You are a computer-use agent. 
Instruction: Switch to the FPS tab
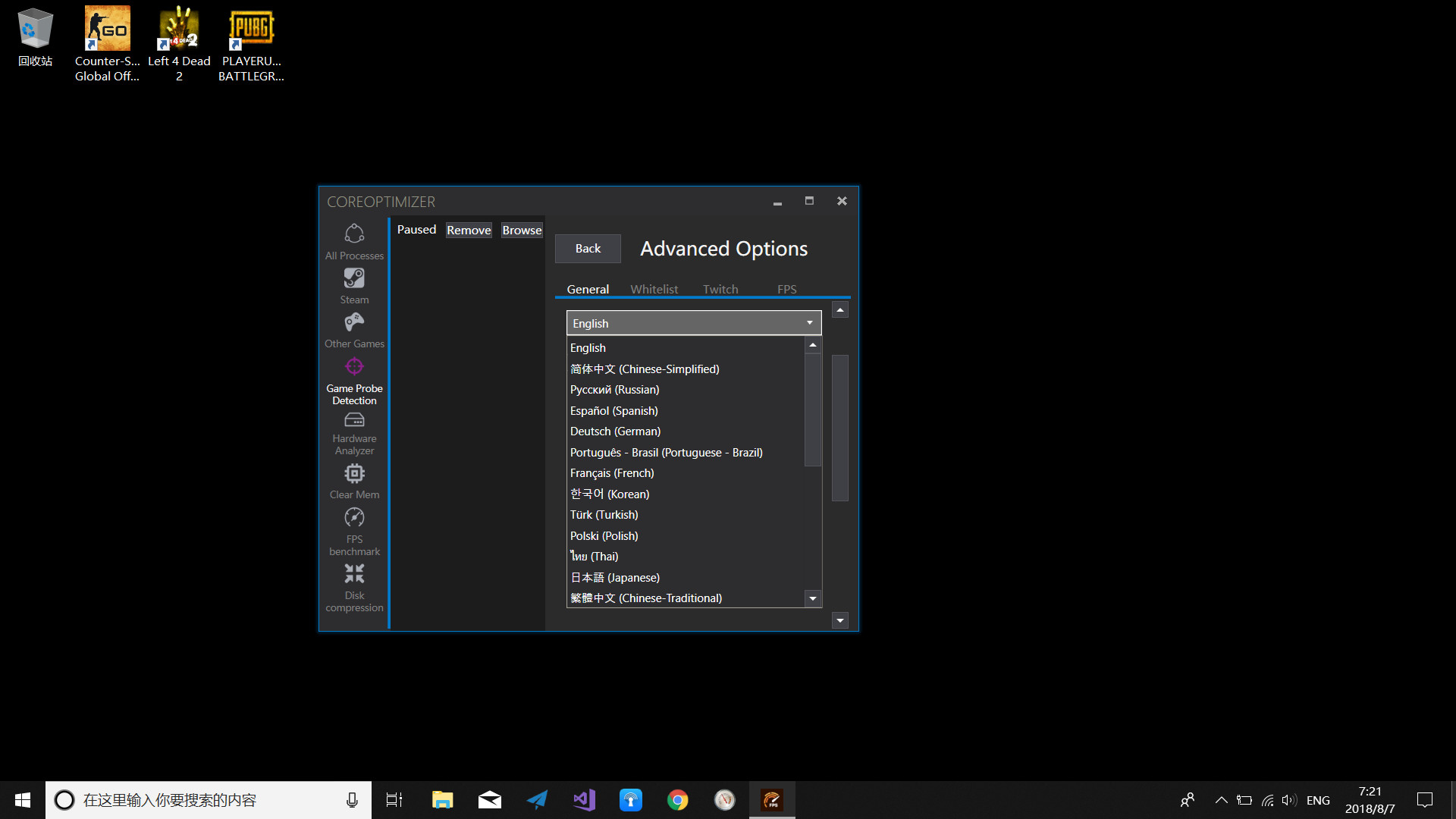click(786, 289)
